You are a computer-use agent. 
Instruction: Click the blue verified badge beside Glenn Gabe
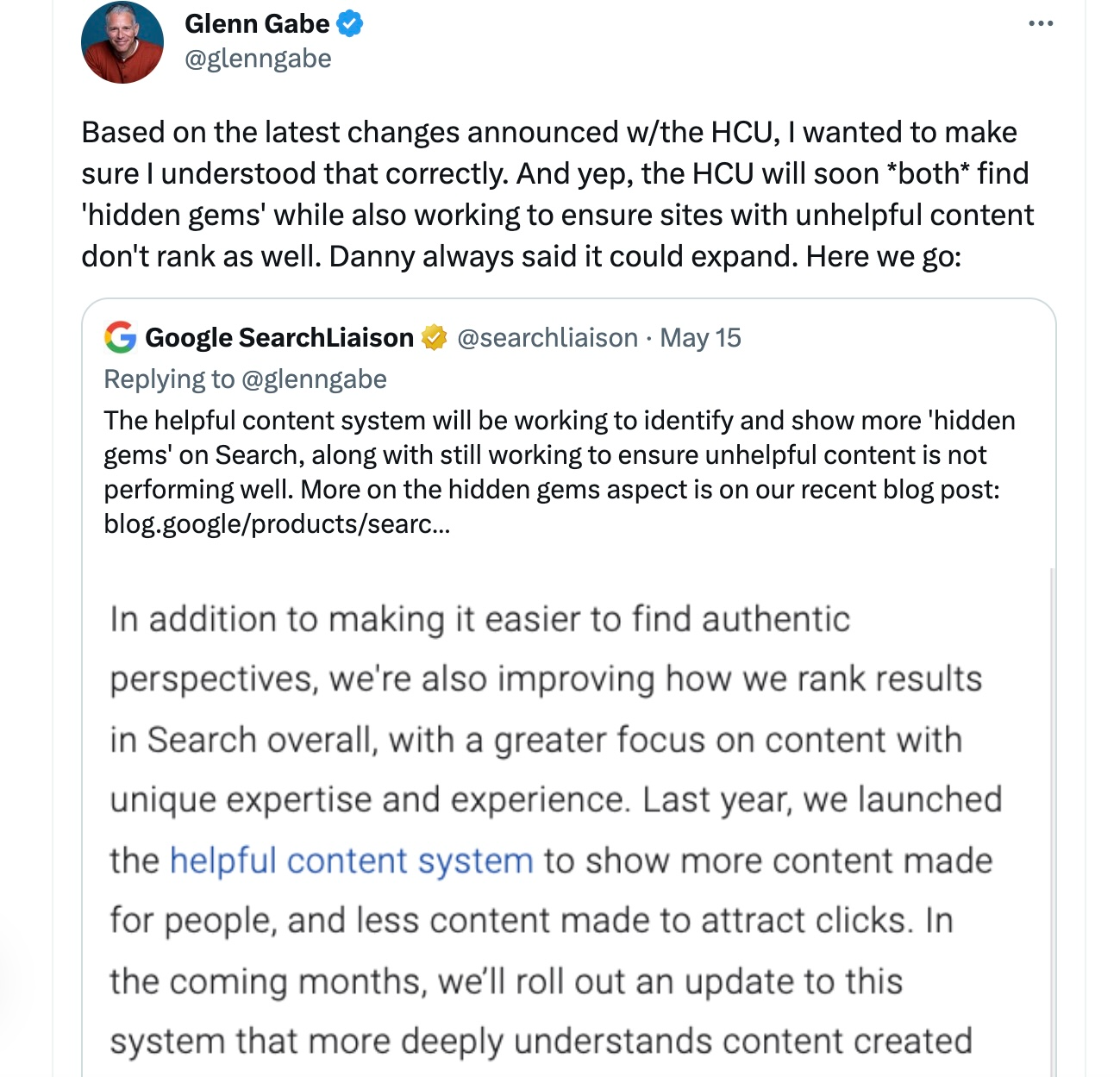[x=348, y=24]
